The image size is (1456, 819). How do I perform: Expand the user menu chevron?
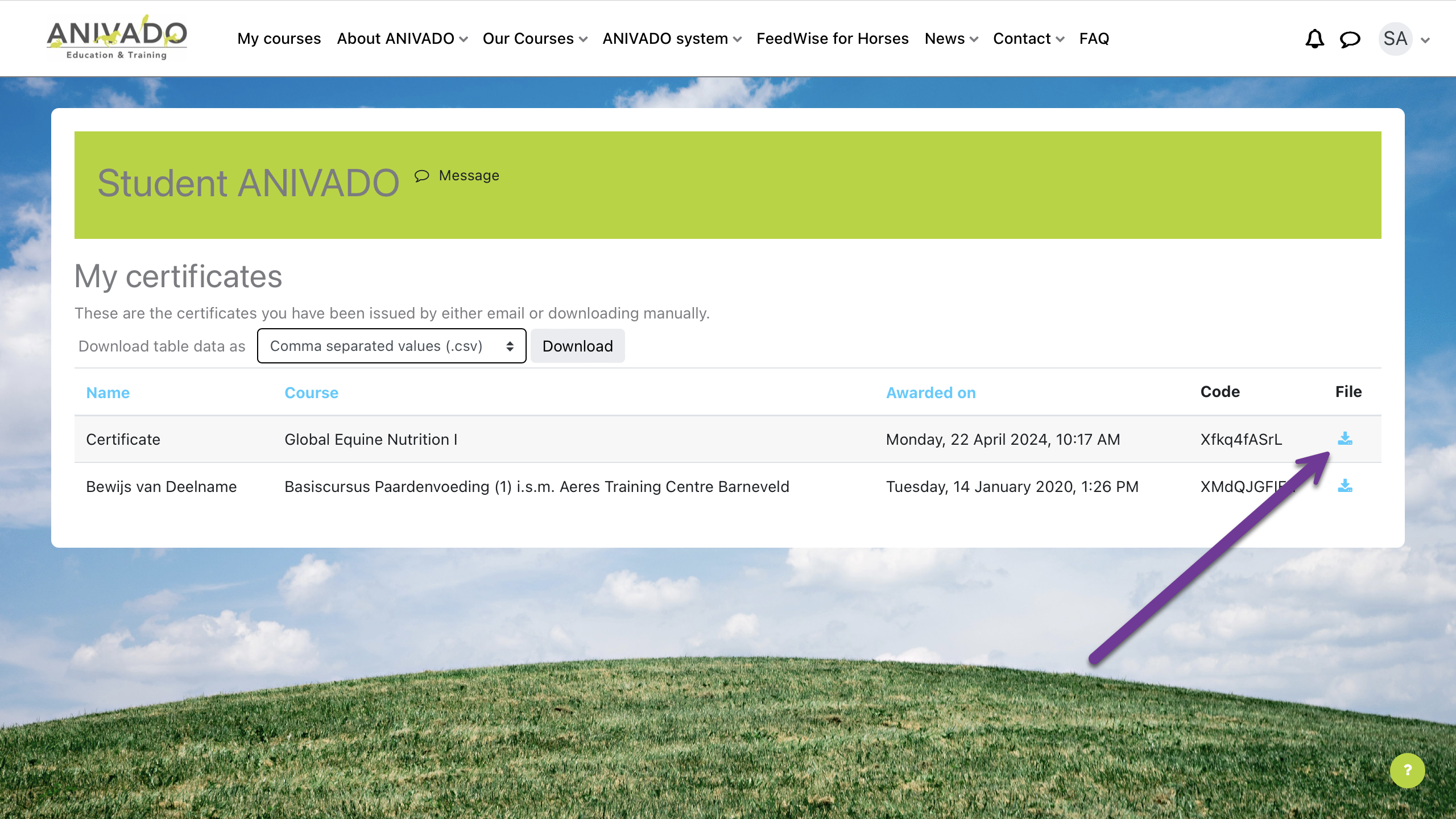tap(1425, 40)
